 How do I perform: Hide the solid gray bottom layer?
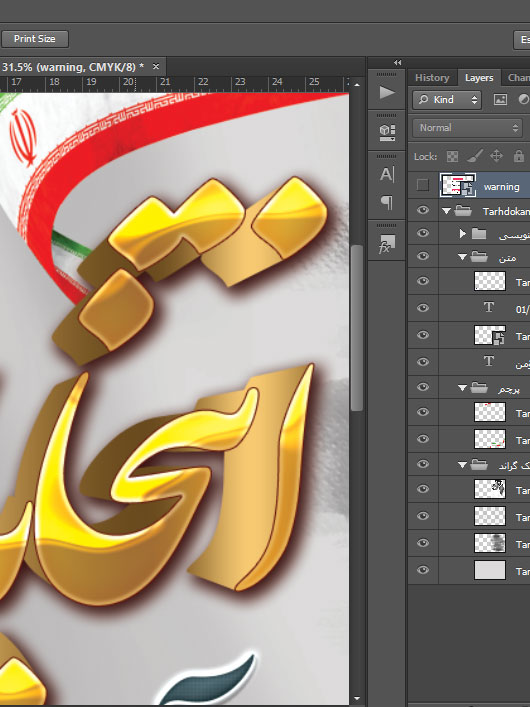[x=423, y=569]
